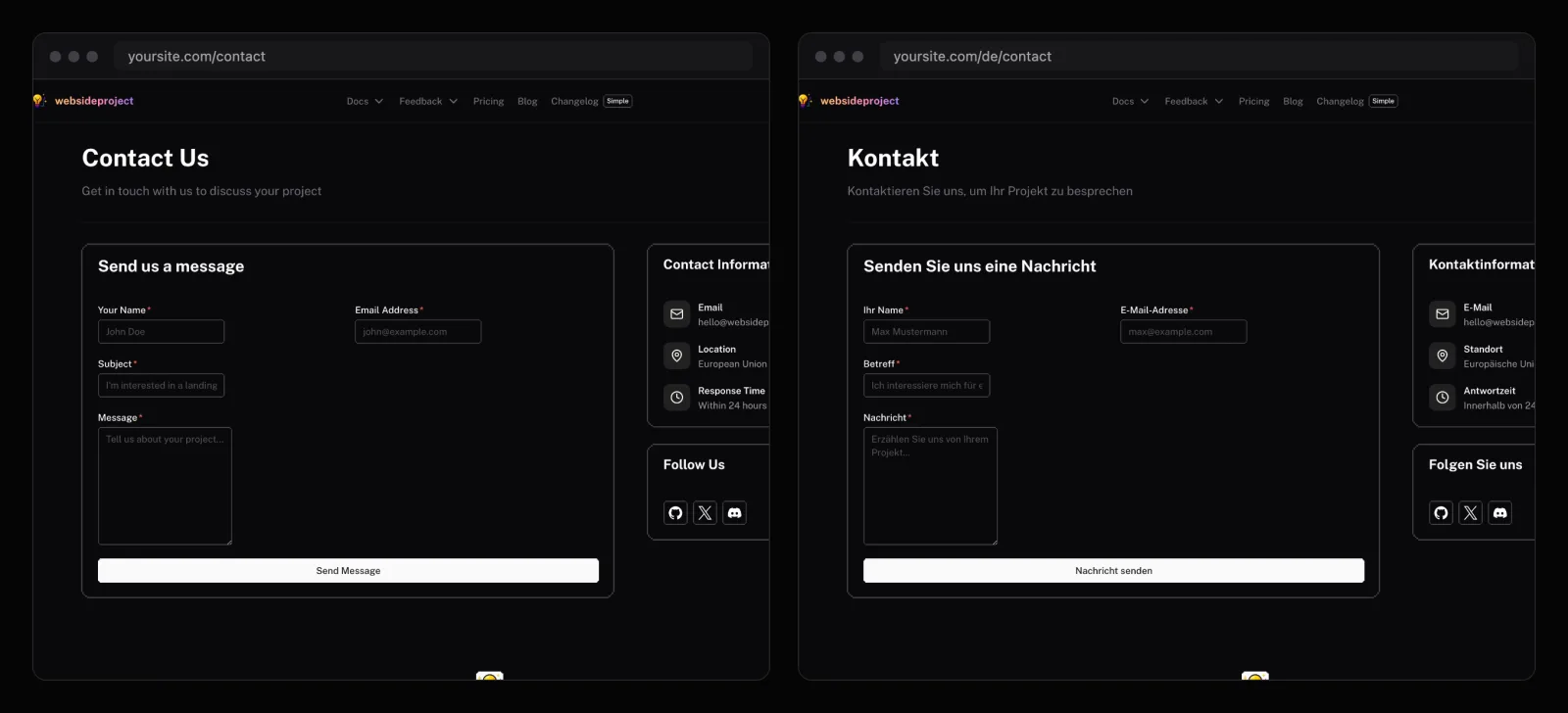Screen dimensions: 1568x713
Task: Focus the Nachricht text area
Action: [930, 486]
